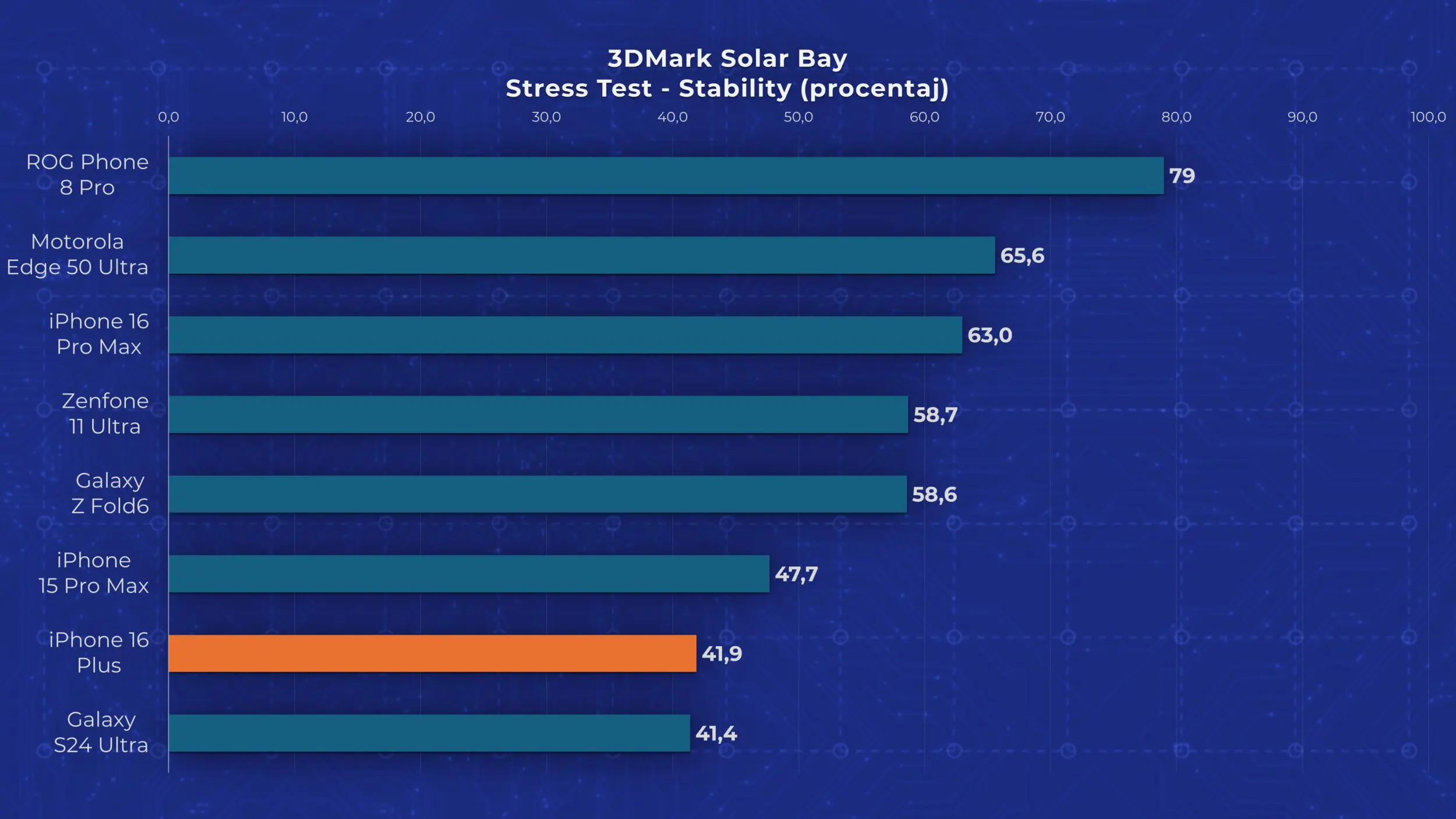The height and width of the screenshot is (819, 1456).
Task: Click the axis tick "10,0"
Action: tap(294, 117)
